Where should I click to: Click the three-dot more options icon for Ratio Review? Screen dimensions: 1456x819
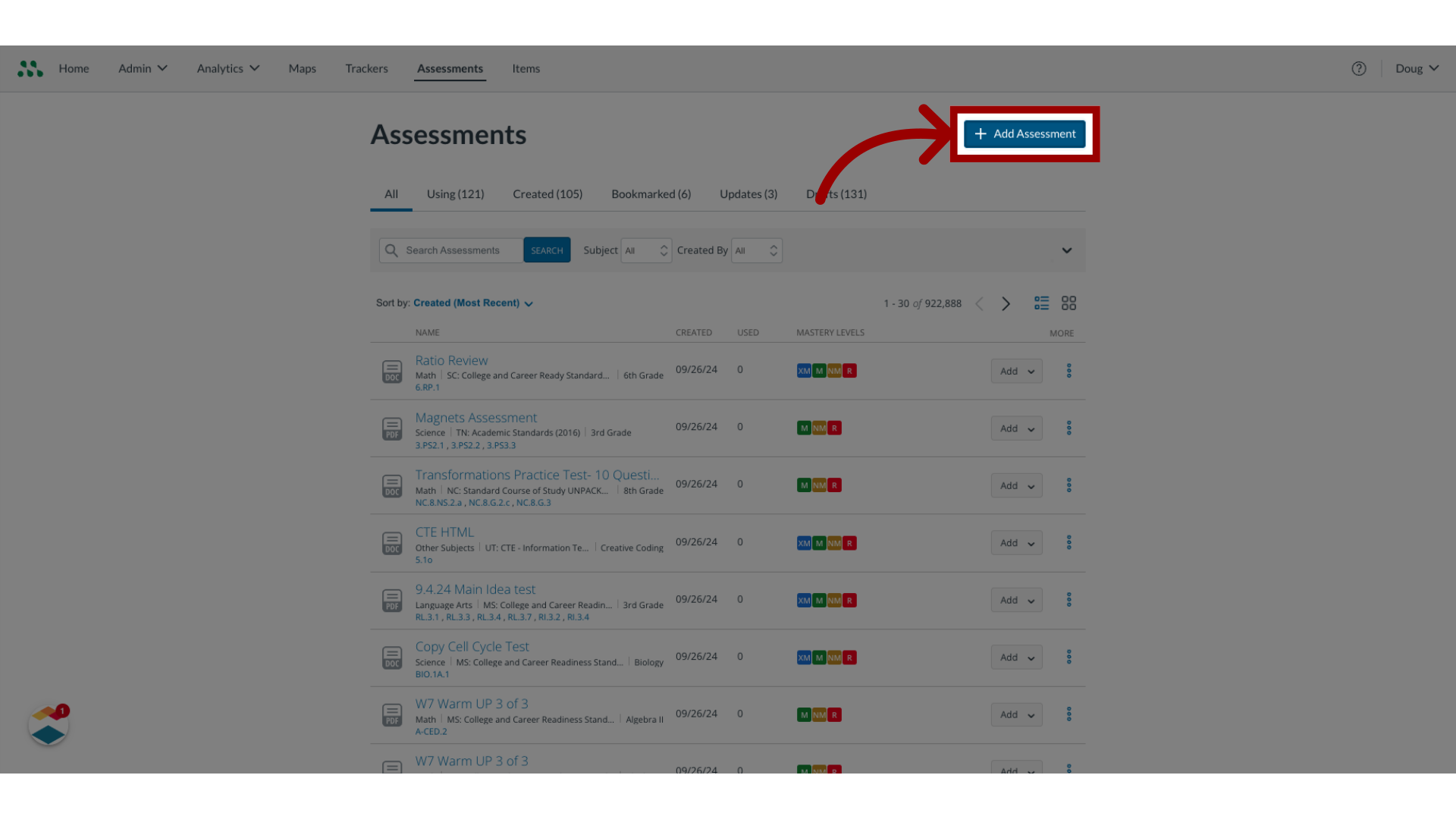tap(1069, 370)
